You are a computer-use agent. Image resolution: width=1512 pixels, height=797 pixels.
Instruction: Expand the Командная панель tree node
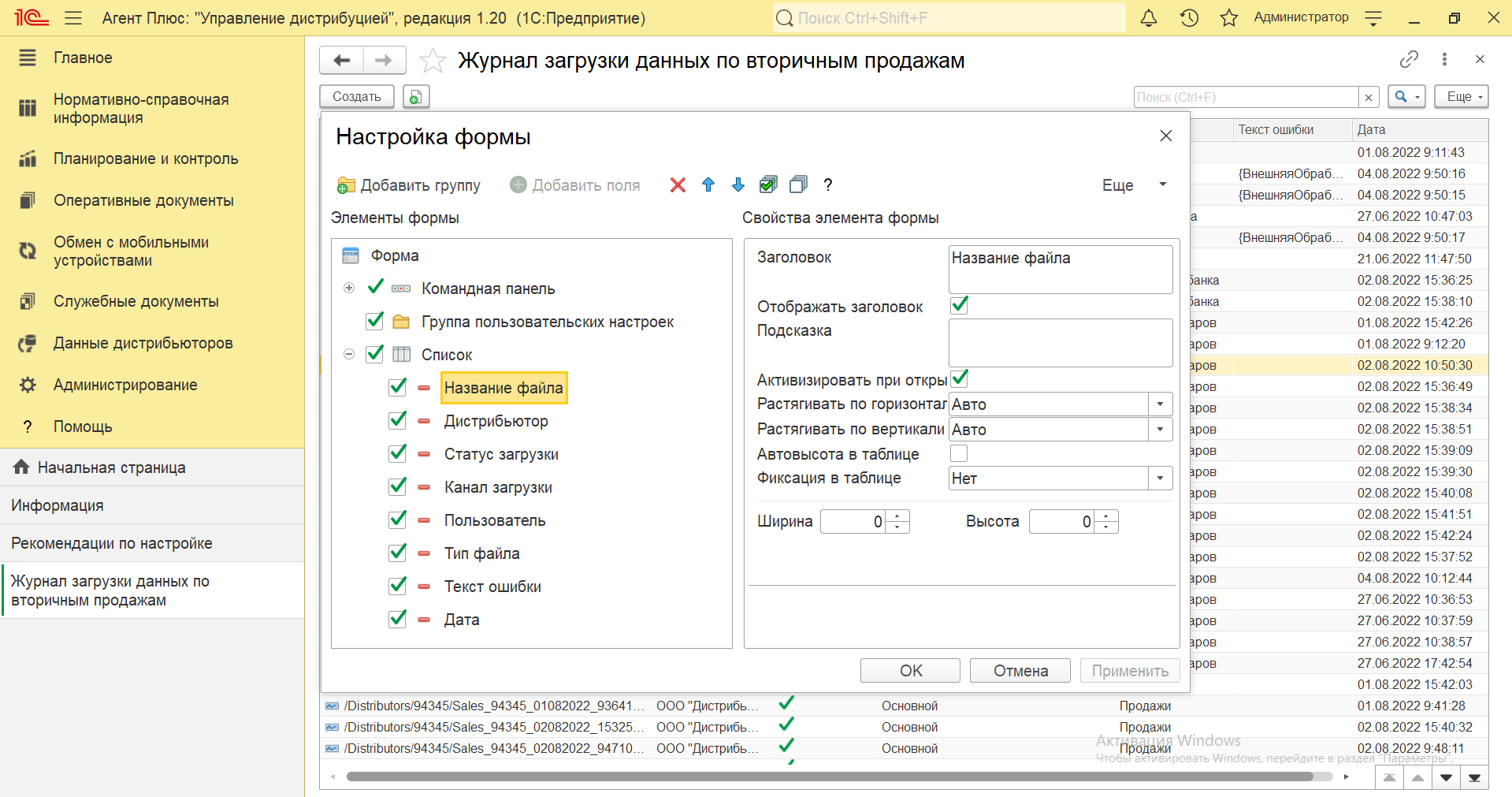[349, 288]
